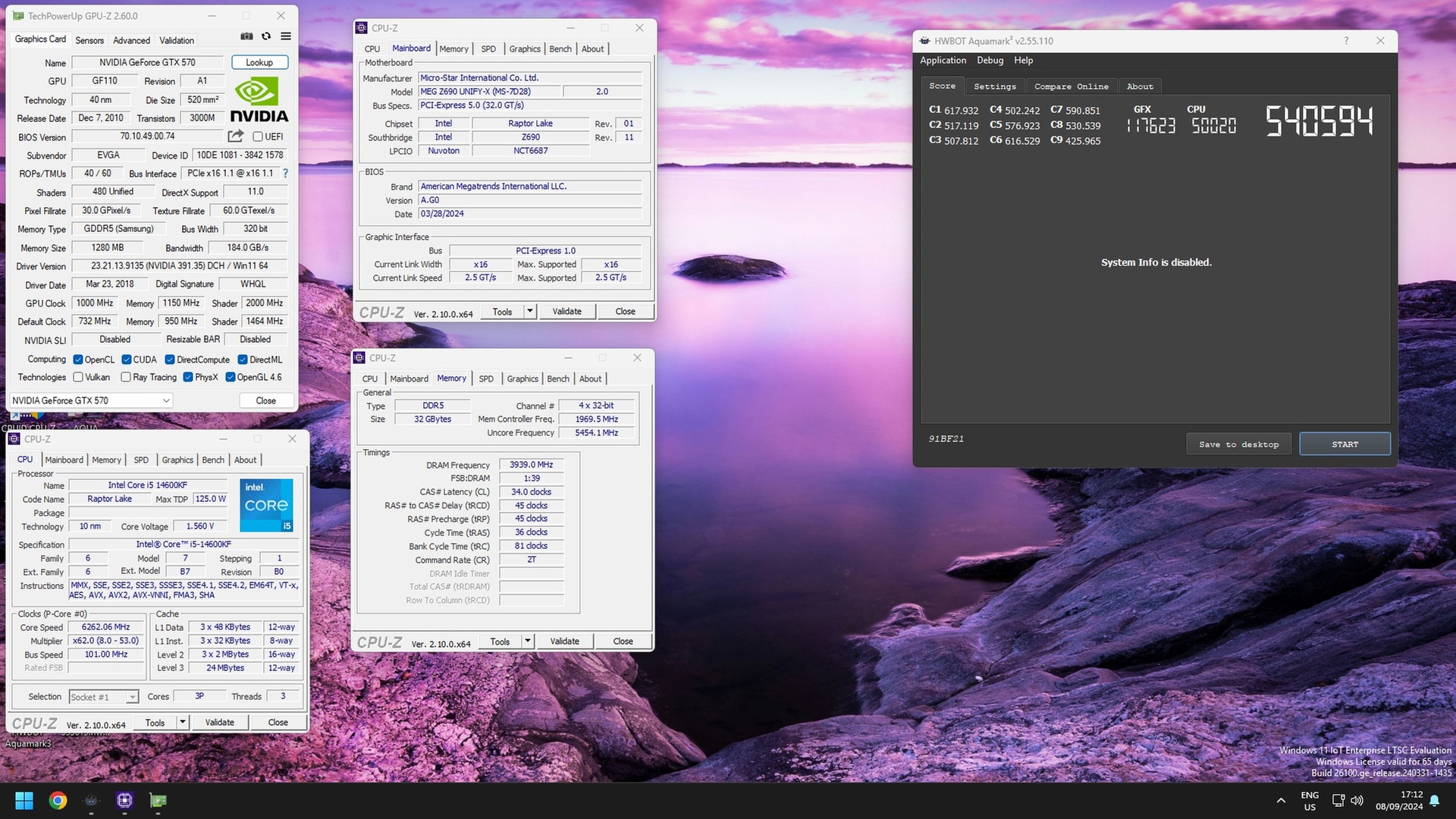Image resolution: width=1456 pixels, height=819 pixels.
Task: Click the HWBOT Aquamark title bar app icon
Action: (x=925, y=41)
